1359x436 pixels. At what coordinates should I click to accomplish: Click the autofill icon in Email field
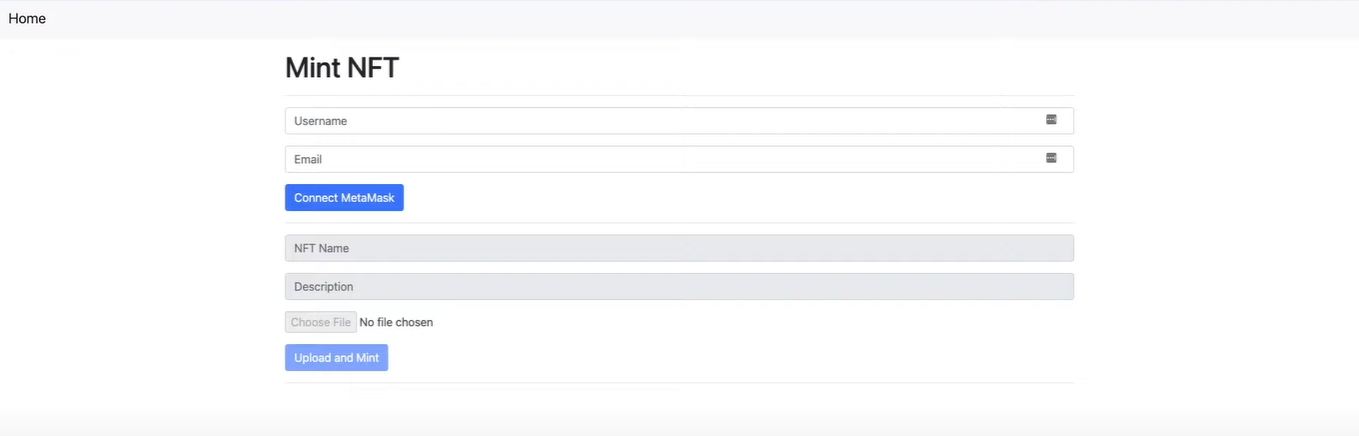pos(1051,158)
